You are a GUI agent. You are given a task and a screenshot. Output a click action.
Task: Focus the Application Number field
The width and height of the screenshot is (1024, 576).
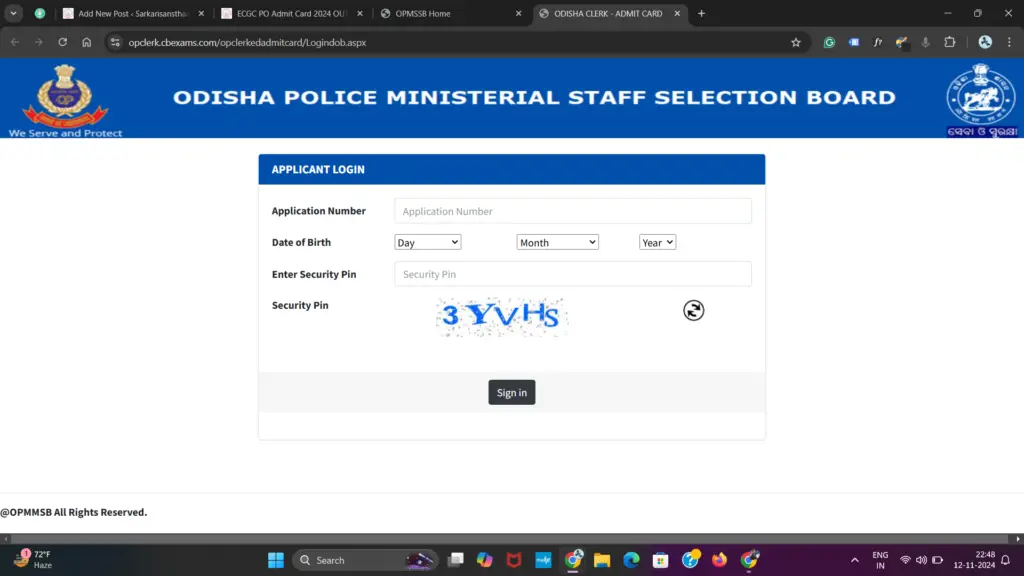(573, 211)
